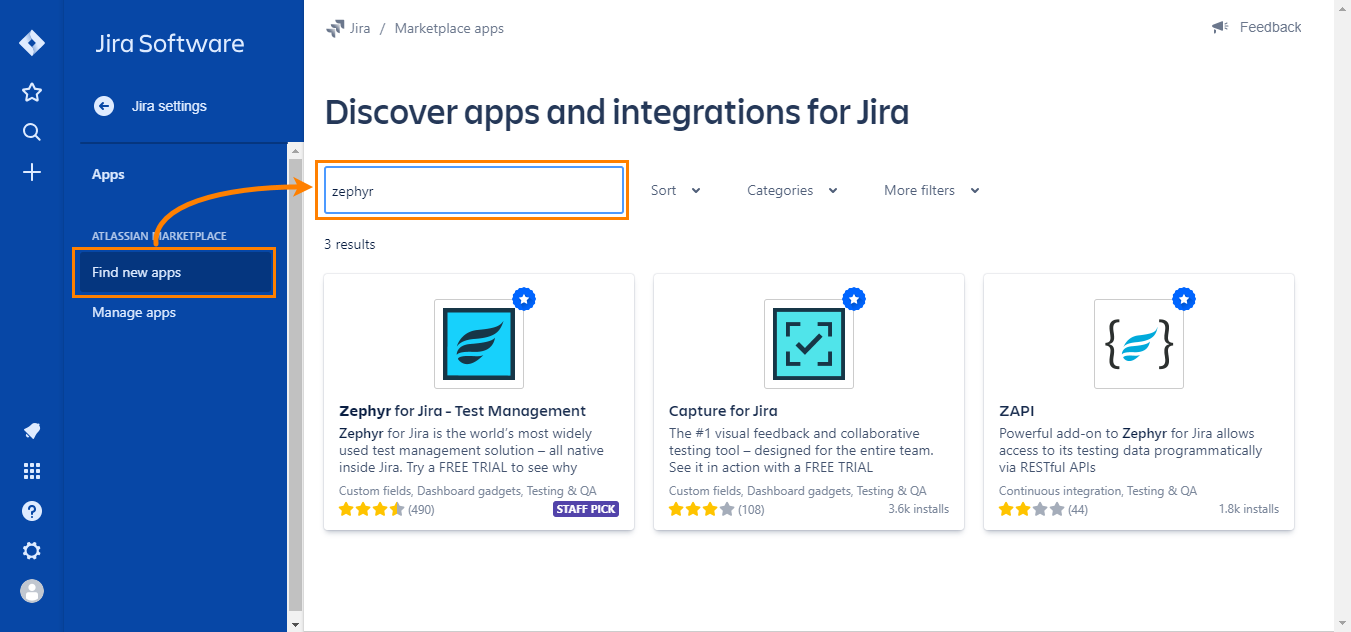This screenshot has width=1351, height=632.
Task: Click the '3 results' text
Action: tap(349, 244)
